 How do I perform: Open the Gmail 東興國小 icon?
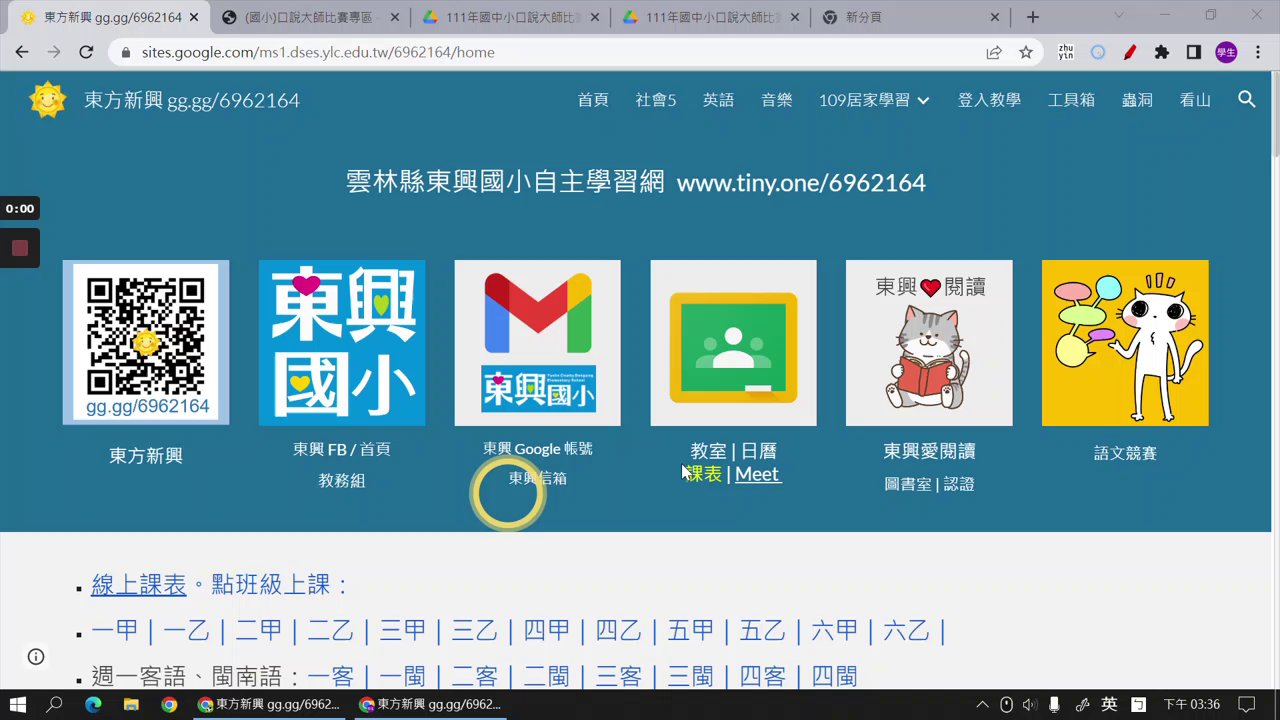pos(537,343)
